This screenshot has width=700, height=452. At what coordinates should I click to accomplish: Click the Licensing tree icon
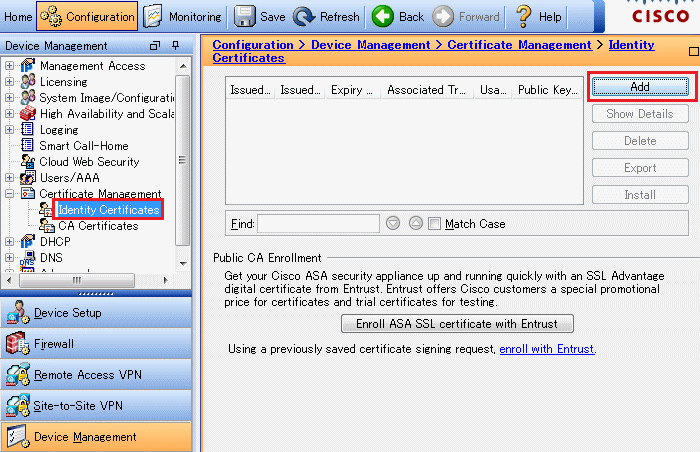pos(28,82)
